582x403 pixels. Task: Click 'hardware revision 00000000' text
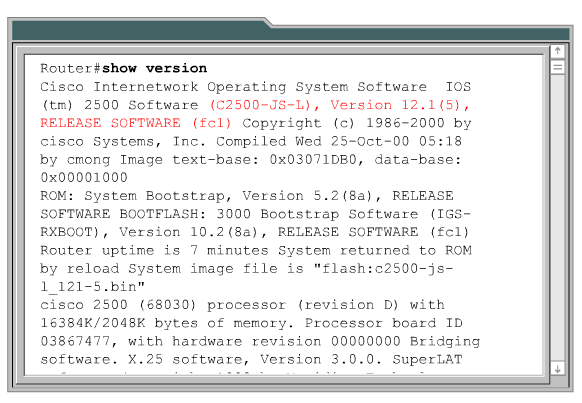[286, 341]
